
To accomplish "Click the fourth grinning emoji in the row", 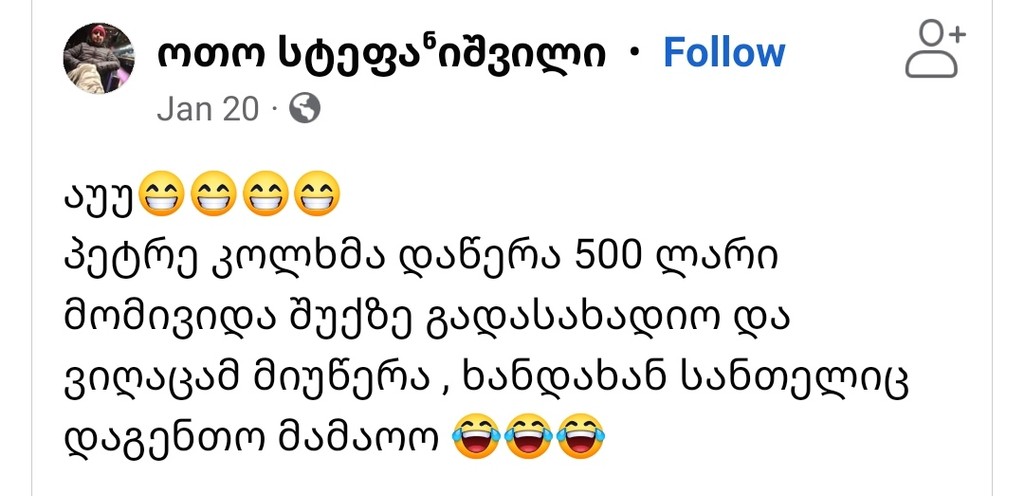I will coord(317,194).
